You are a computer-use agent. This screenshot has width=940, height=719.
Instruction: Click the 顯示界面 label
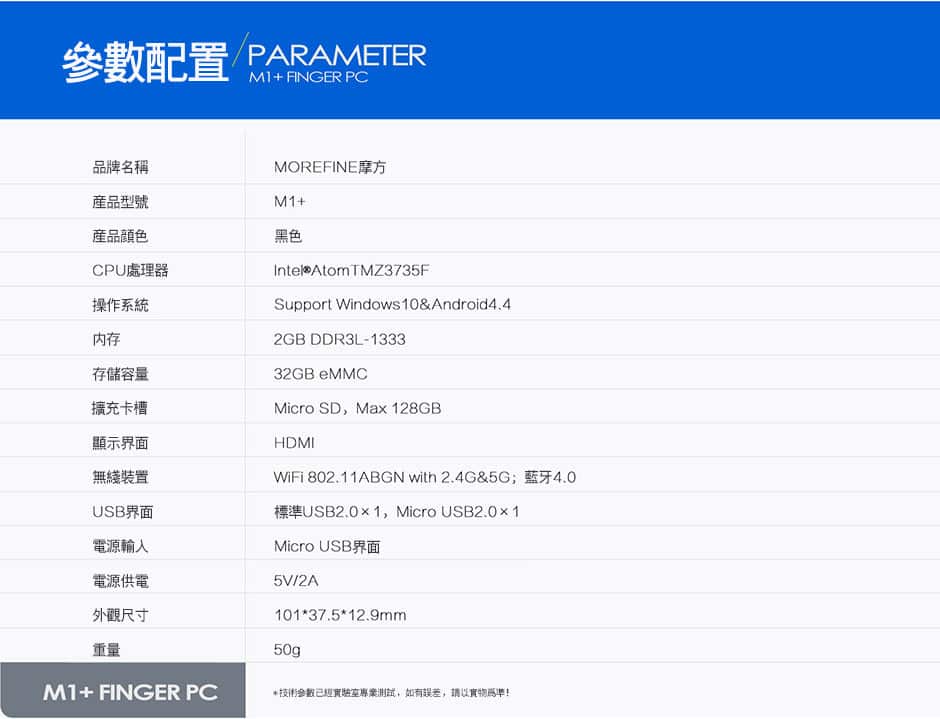coord(120,443)
